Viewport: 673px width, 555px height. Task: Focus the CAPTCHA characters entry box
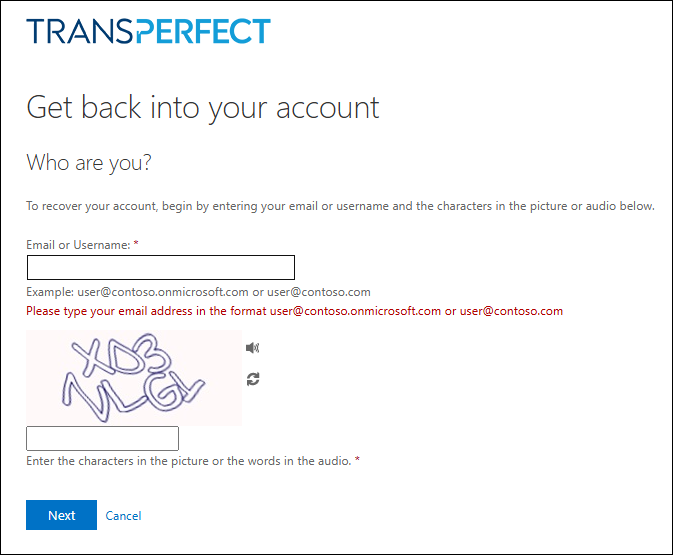click(x=102, y=438)
